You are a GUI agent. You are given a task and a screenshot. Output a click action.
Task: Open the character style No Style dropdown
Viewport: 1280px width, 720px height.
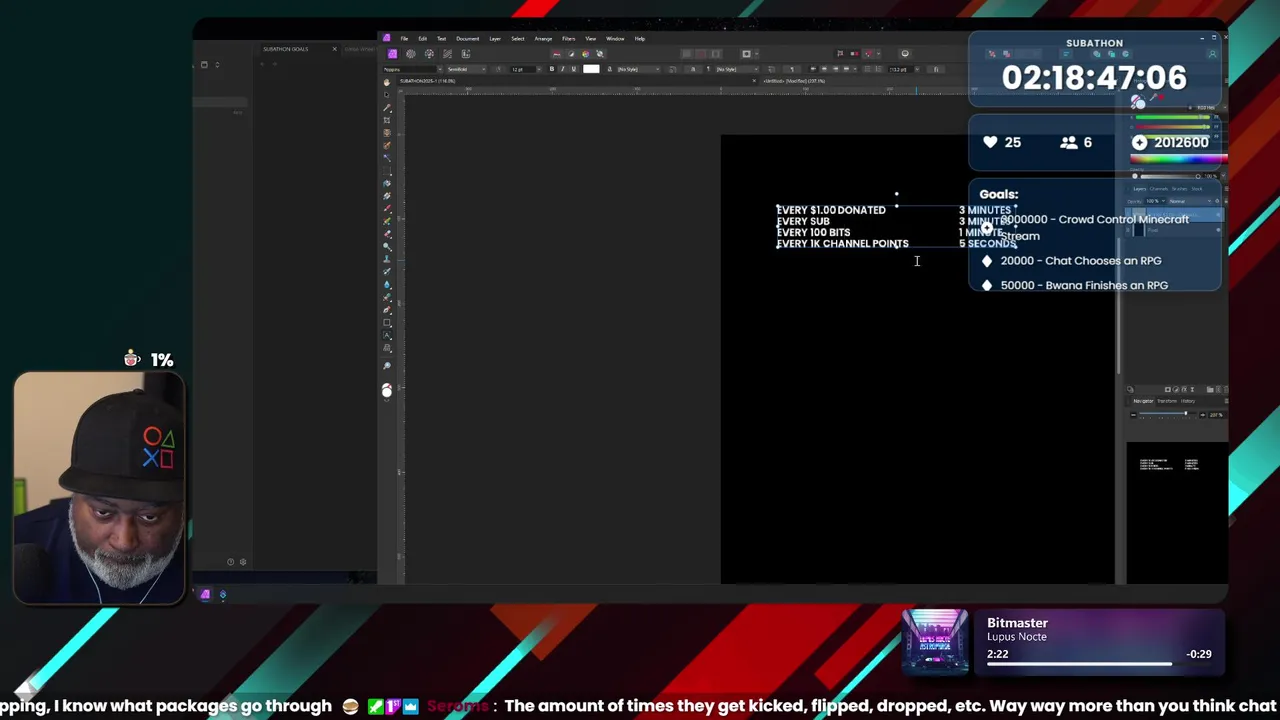639,69
